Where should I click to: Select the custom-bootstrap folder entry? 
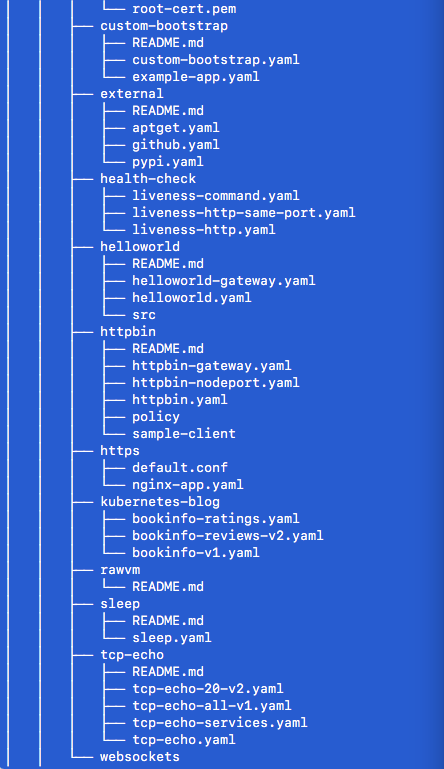[164, 26]
